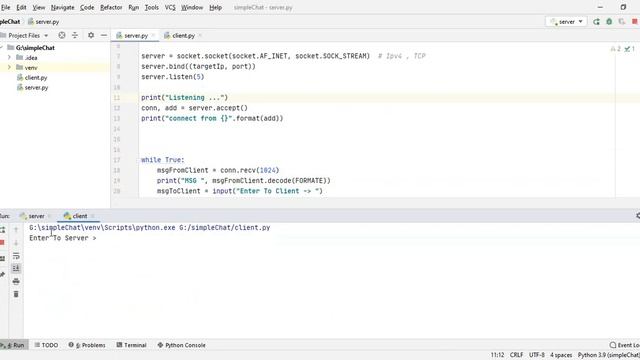Show the warnings inspection indicator

tap(616, 49)
